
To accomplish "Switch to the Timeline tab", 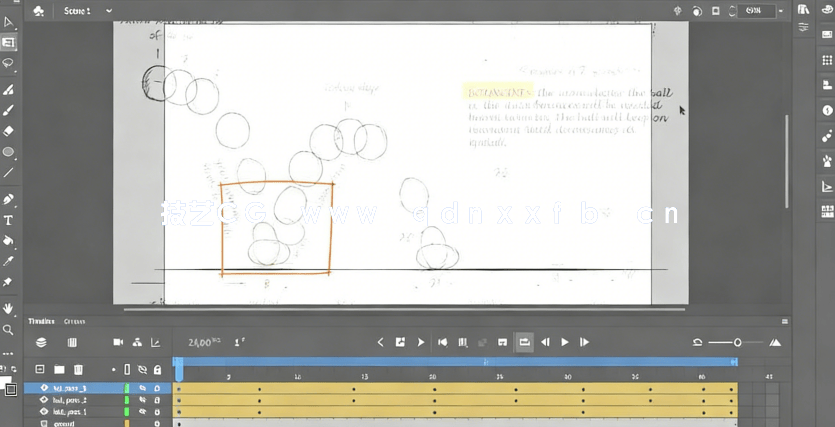I will pos(42,322).
